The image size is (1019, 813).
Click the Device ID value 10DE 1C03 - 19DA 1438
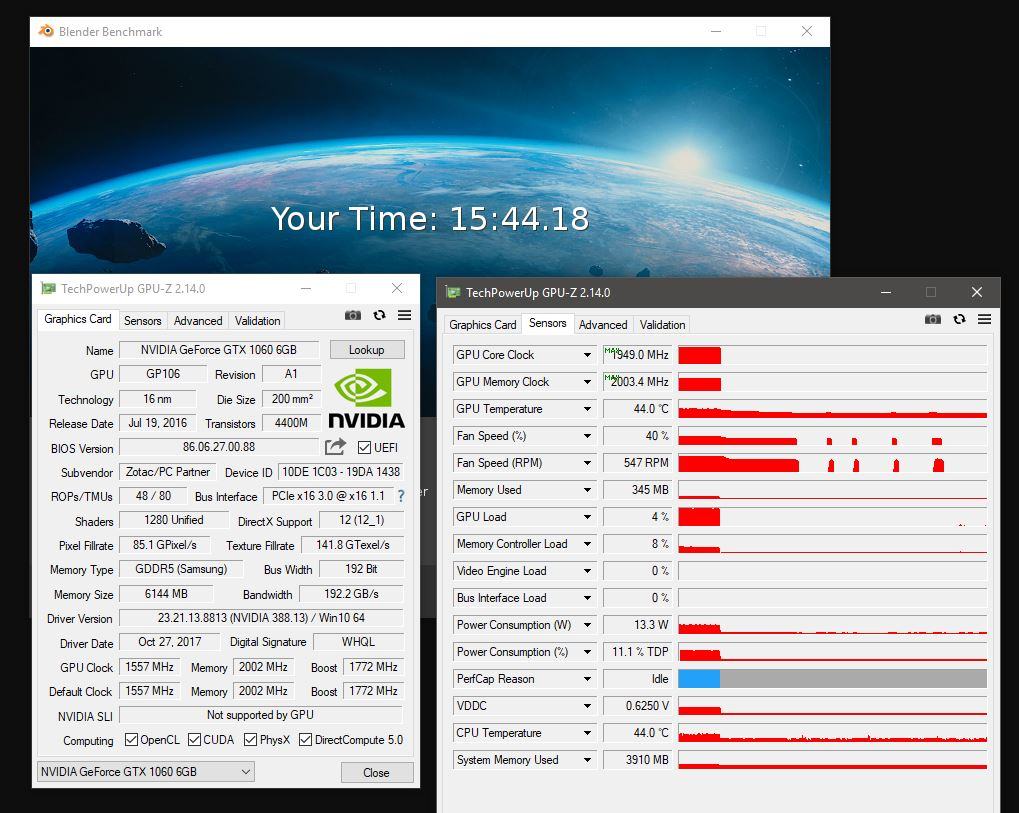[341, 472]
